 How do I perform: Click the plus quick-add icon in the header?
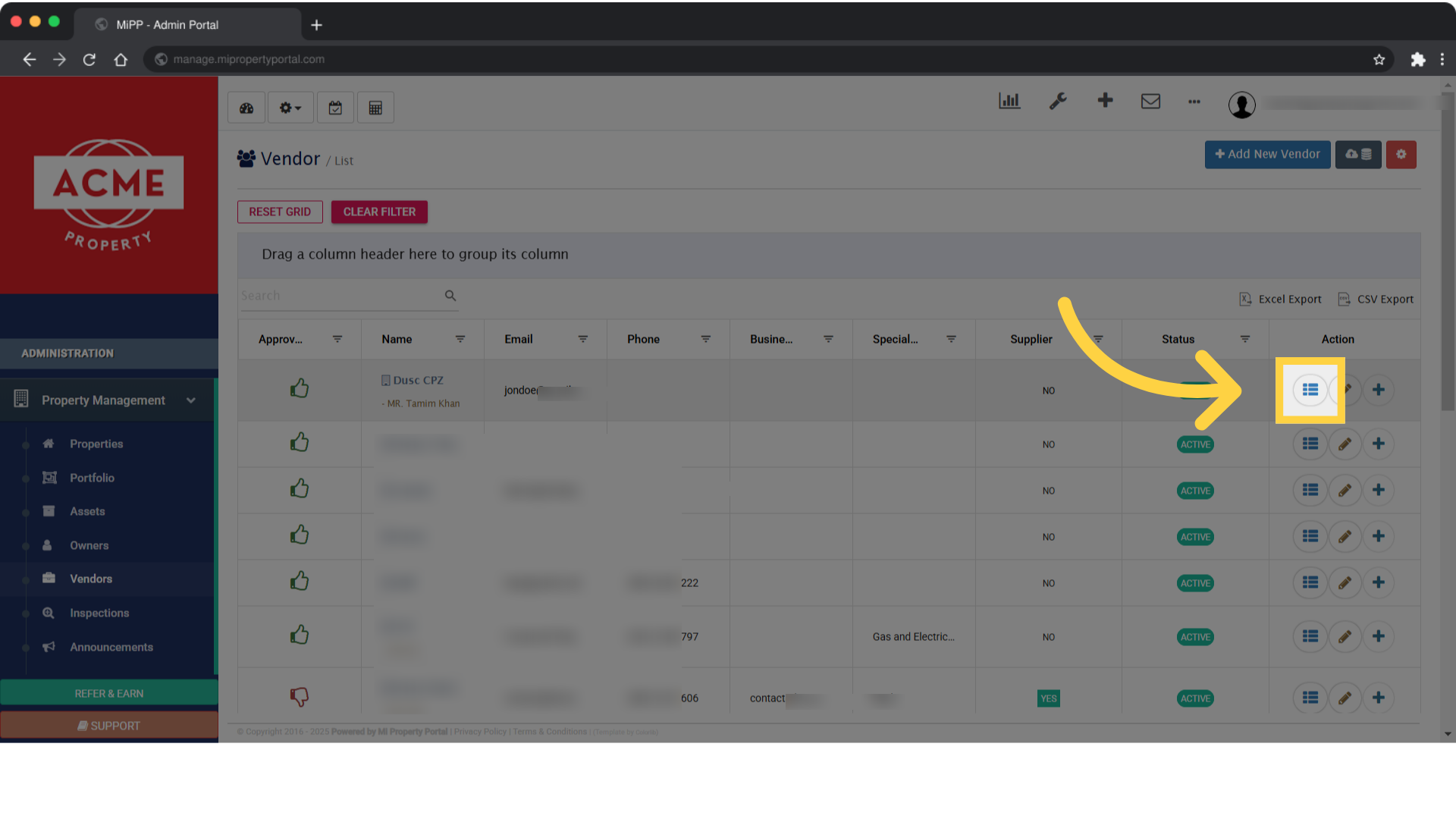click(x=1105, y=100)
